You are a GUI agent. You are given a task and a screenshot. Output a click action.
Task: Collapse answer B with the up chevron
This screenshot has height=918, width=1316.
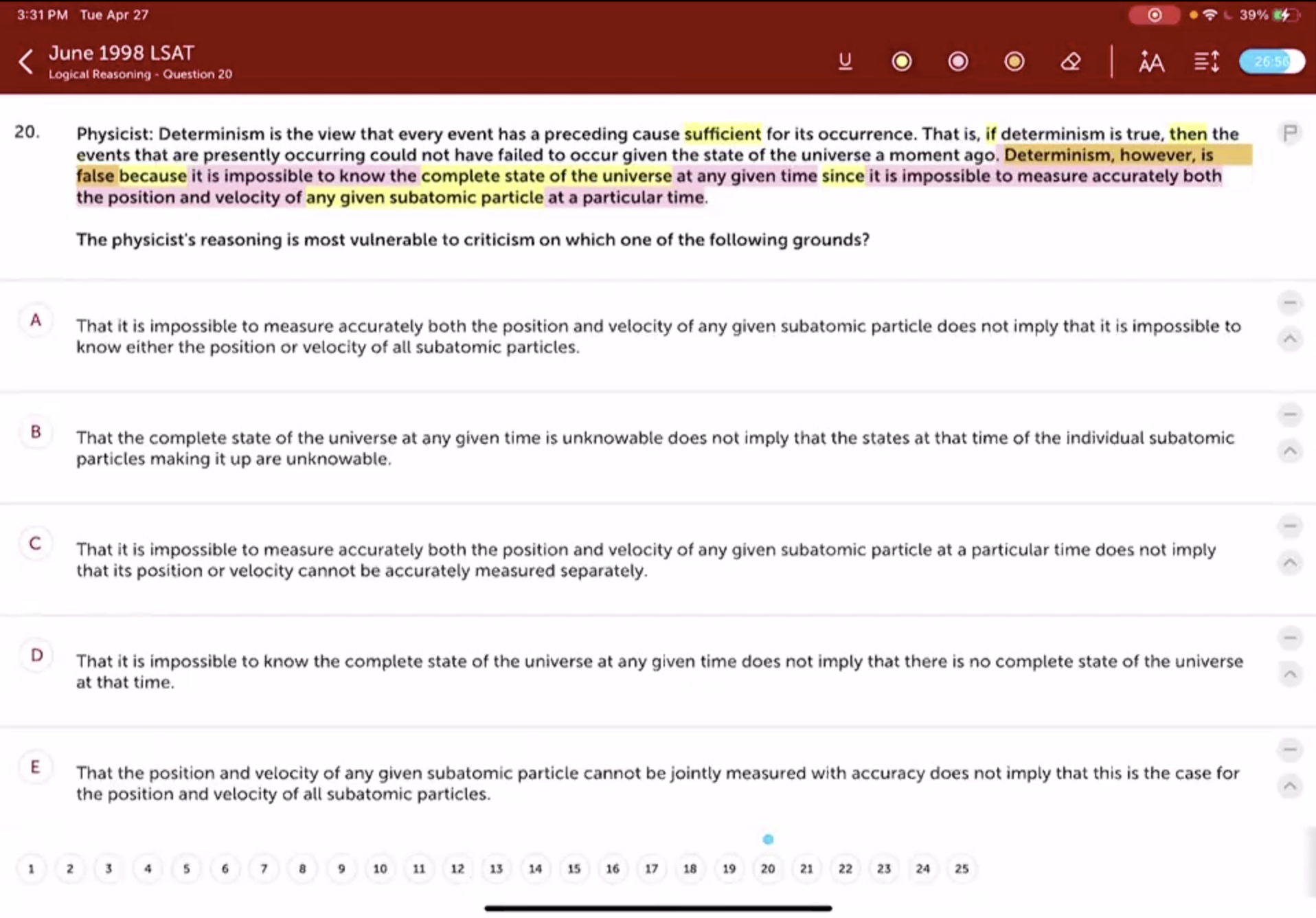pyautogui.click(x=1290, y=451)
